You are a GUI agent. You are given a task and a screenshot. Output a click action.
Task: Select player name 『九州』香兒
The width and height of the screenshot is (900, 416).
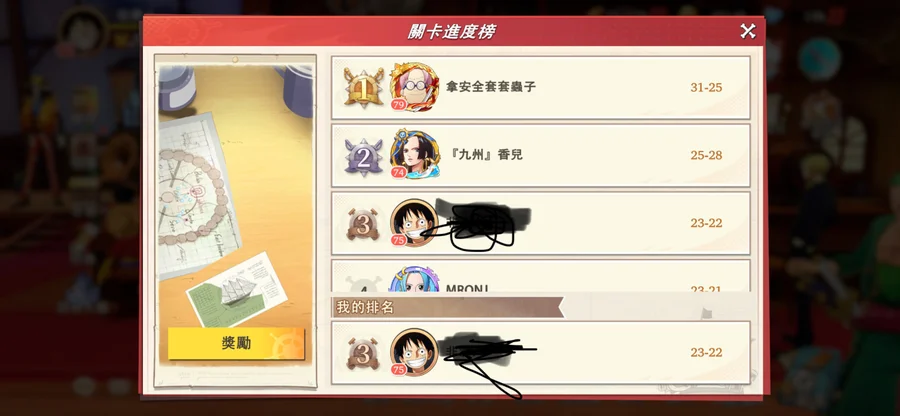tap(484, 155)
